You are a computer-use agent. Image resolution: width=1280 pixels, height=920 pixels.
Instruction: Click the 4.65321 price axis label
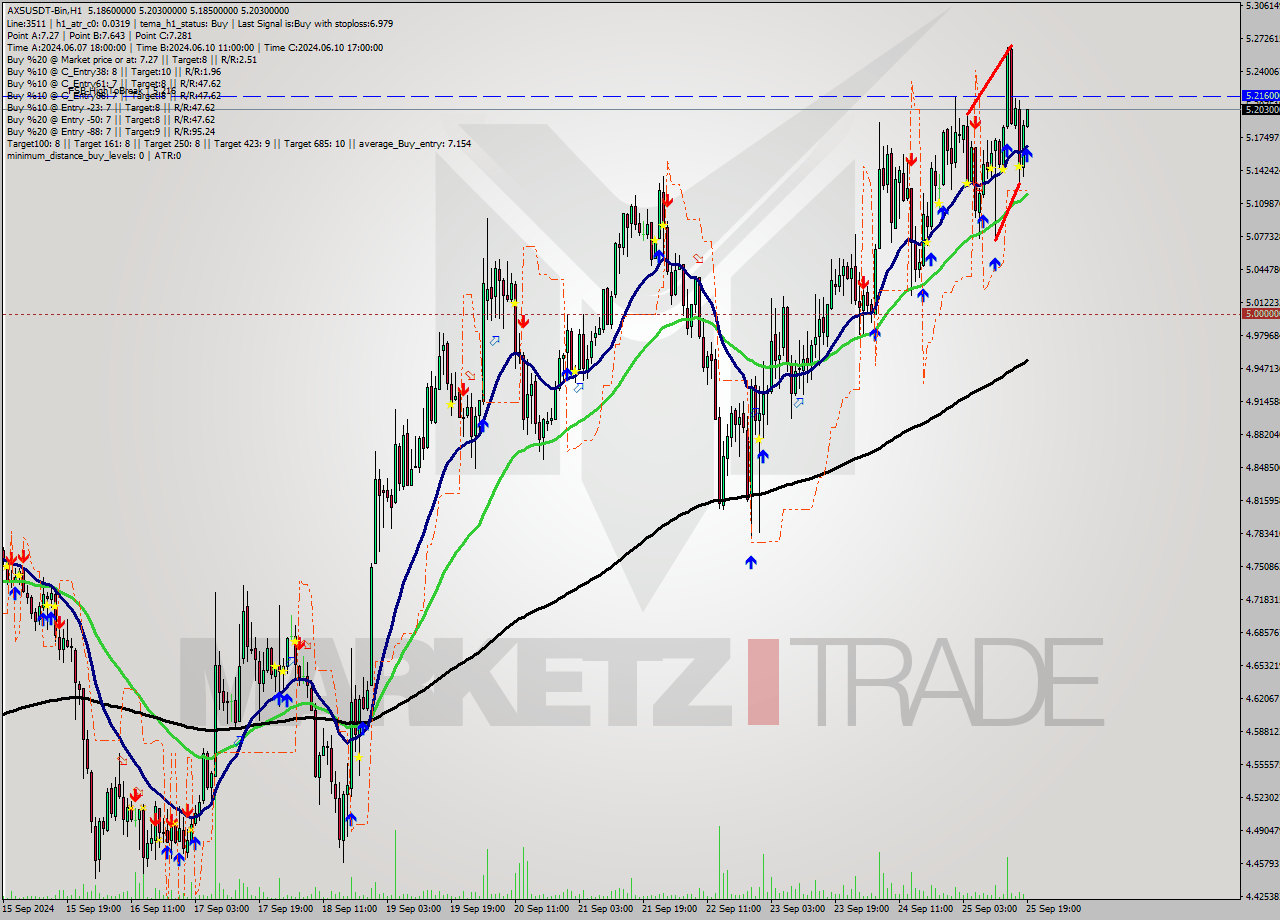click(x=1262, y=665)
